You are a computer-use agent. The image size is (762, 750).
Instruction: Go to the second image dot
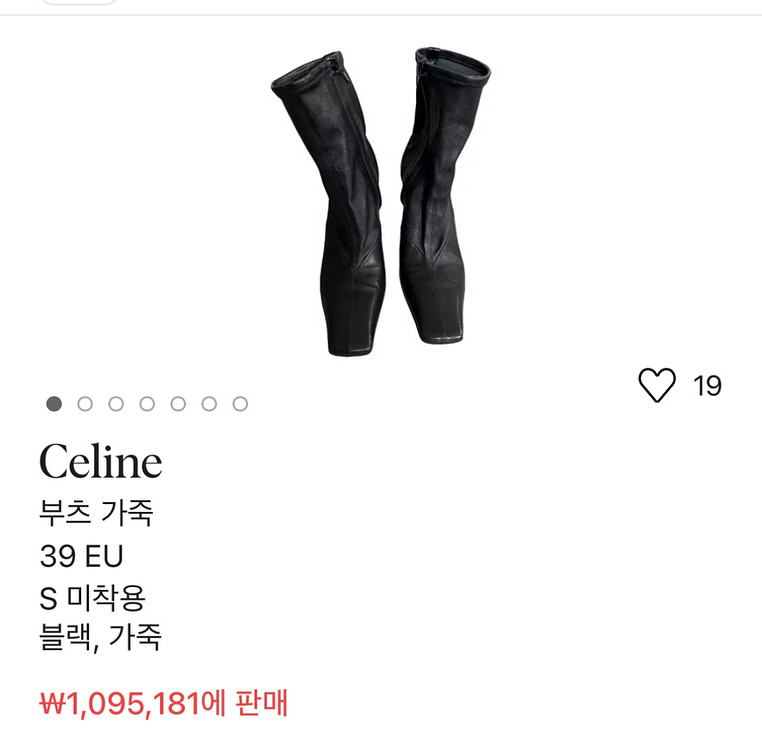(85, 403)
